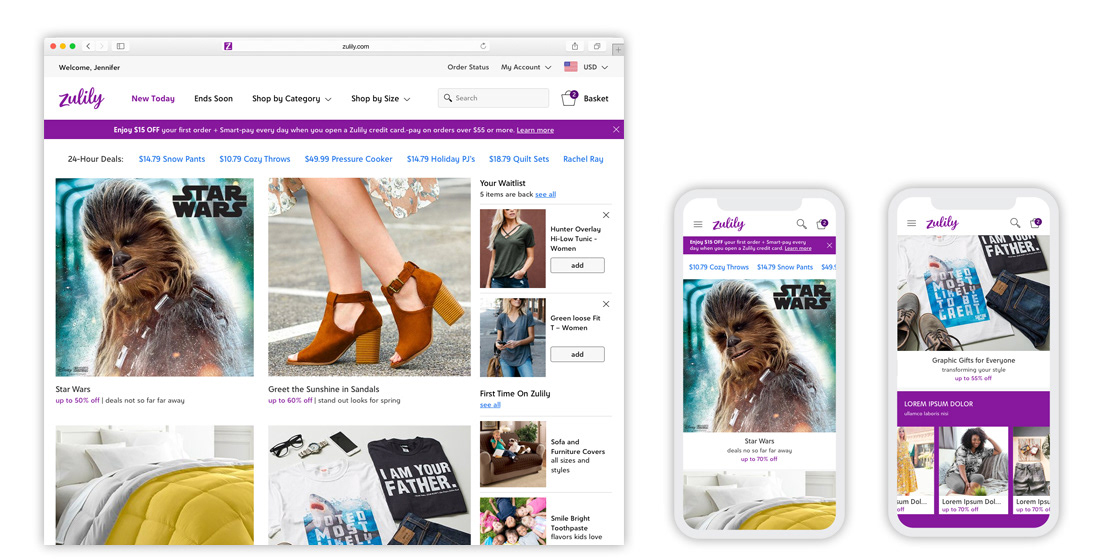Image resolution: width=1114 pixels, height=560 pixels.
Task: Tap graphic tees image on second phone
Action: (x=973, y=293)
